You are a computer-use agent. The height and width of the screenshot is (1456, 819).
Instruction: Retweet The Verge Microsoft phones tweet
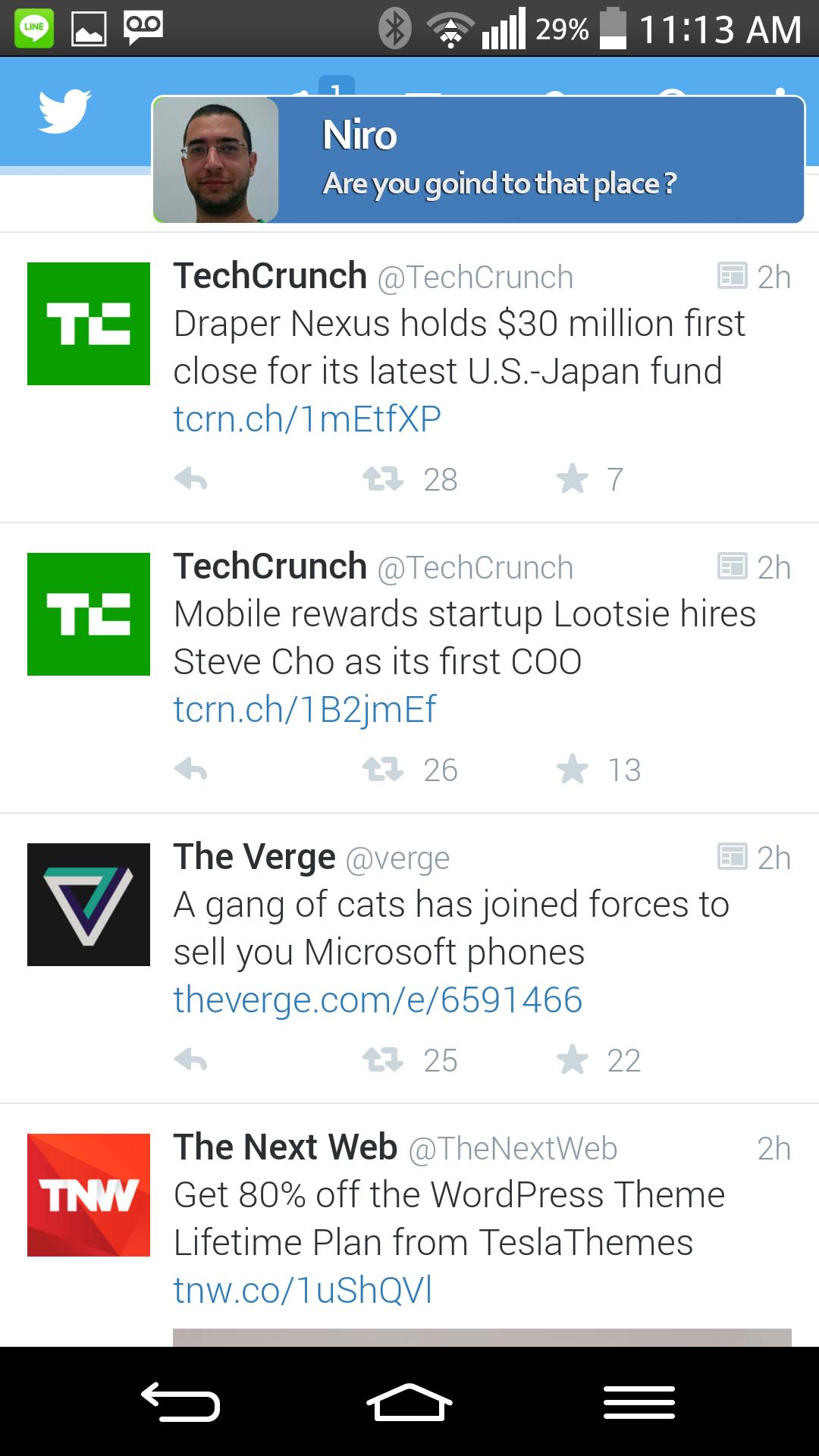tap(383, 1060)
